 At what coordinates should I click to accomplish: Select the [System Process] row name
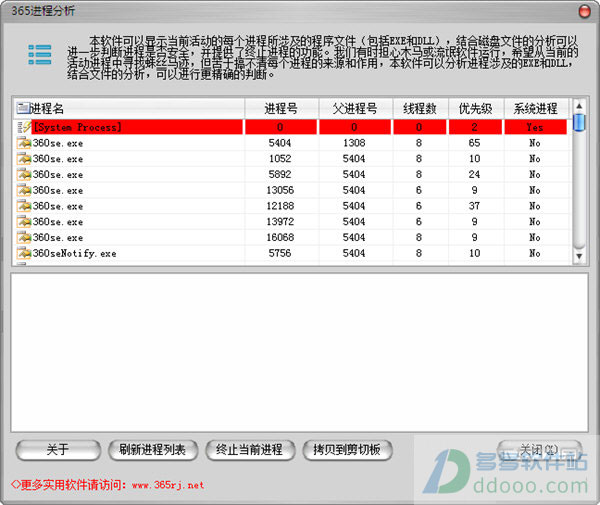(78, 127)
